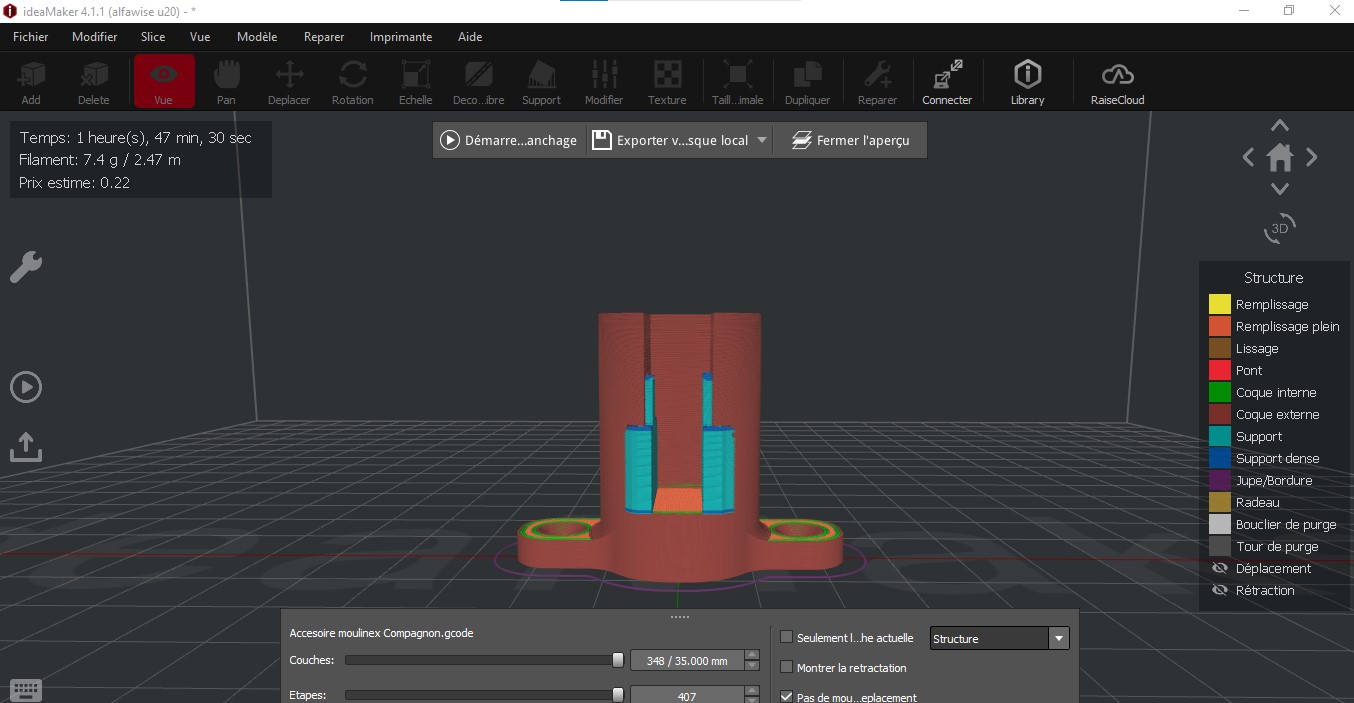The height and width of the screenshot is (703, 1354).
Task: Click the wrench settings icon on left
Action: click(26, 267)
